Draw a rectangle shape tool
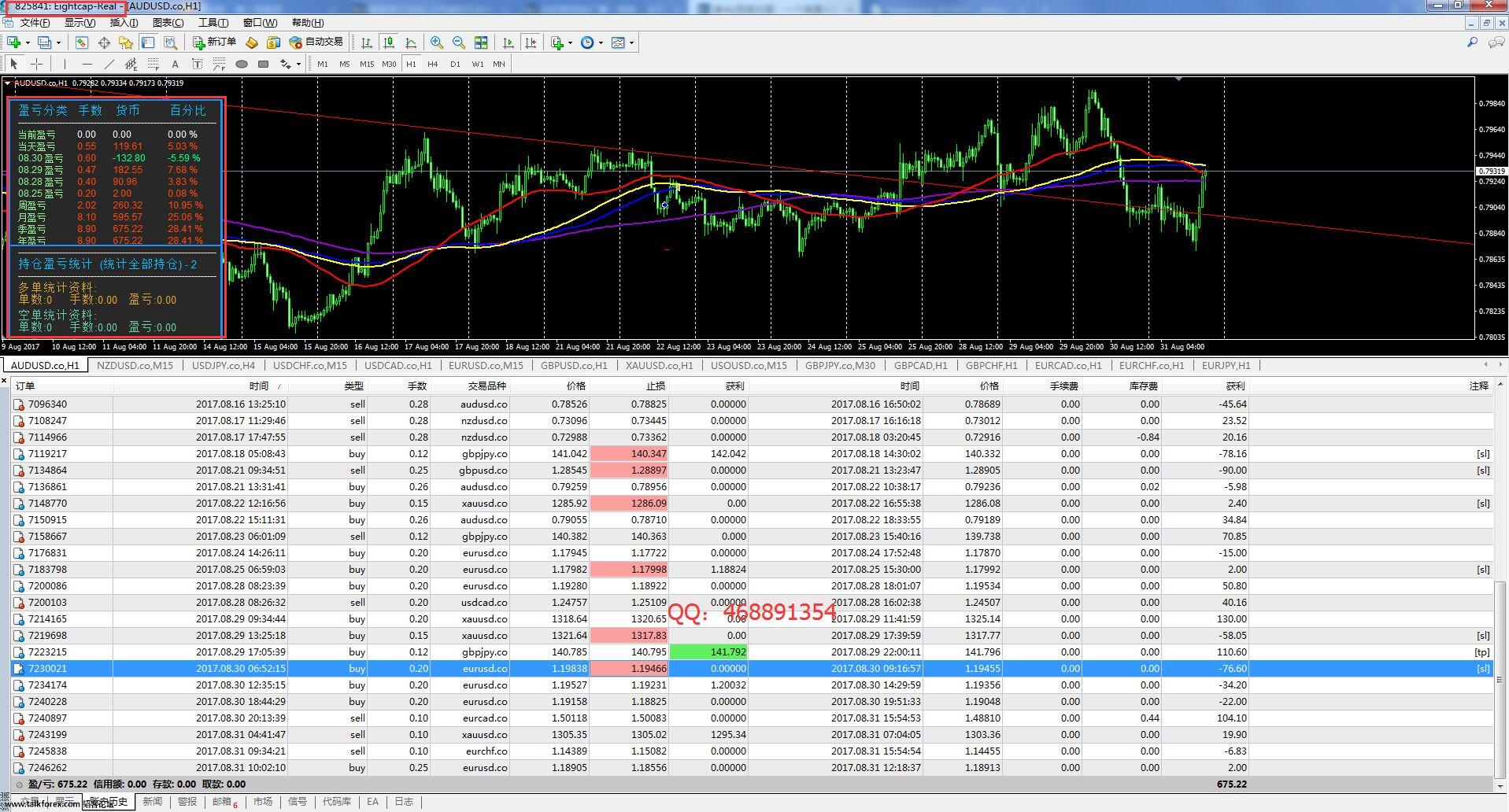1509x812 pixels. 264,64
